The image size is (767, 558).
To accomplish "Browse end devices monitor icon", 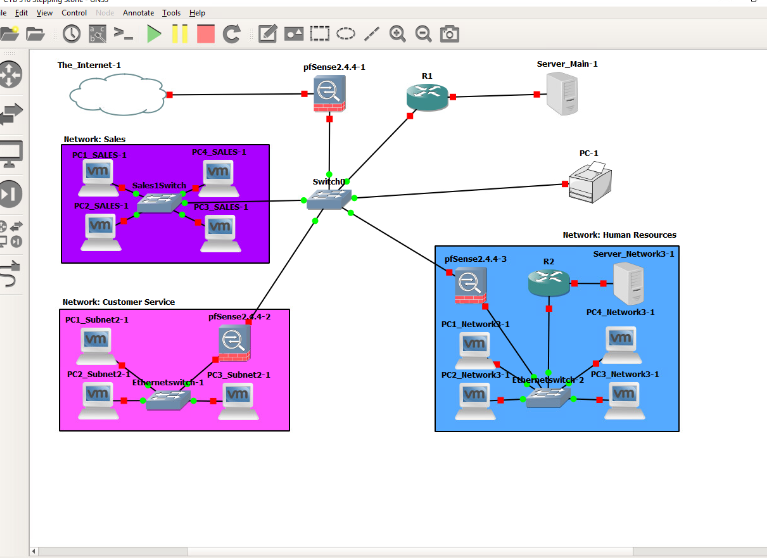I will tap(11, 154).
